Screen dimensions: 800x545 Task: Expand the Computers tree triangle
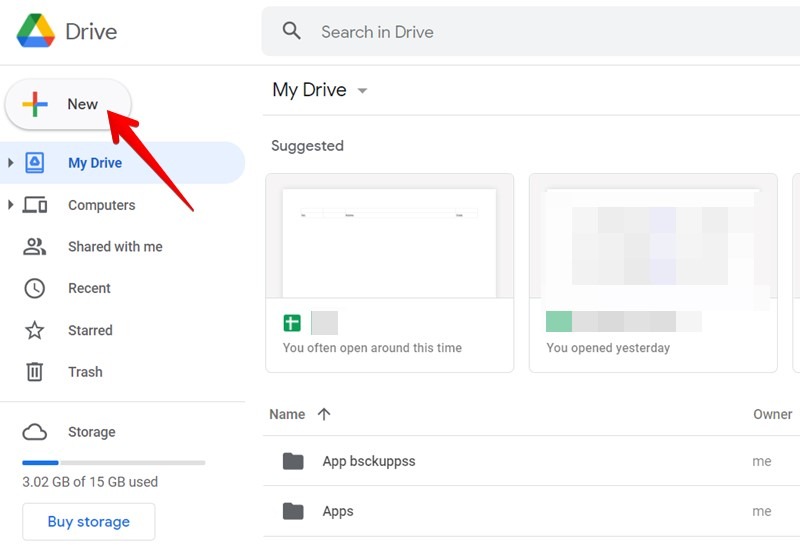click(x=10, y=205)
